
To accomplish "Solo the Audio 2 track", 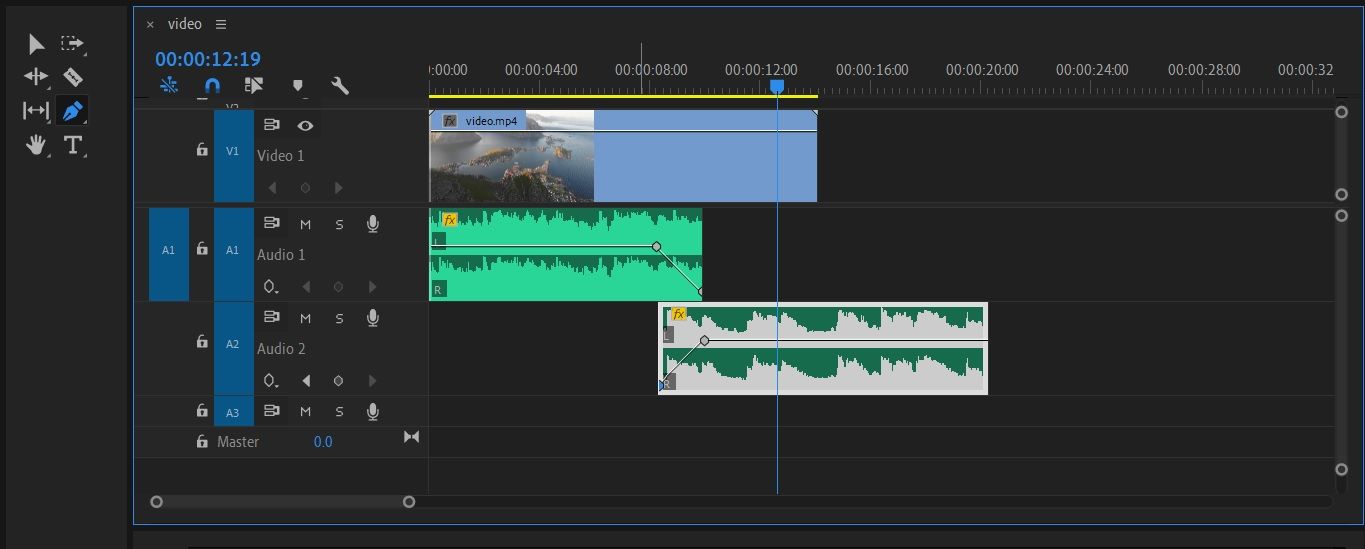I will [x=339, y=318].
